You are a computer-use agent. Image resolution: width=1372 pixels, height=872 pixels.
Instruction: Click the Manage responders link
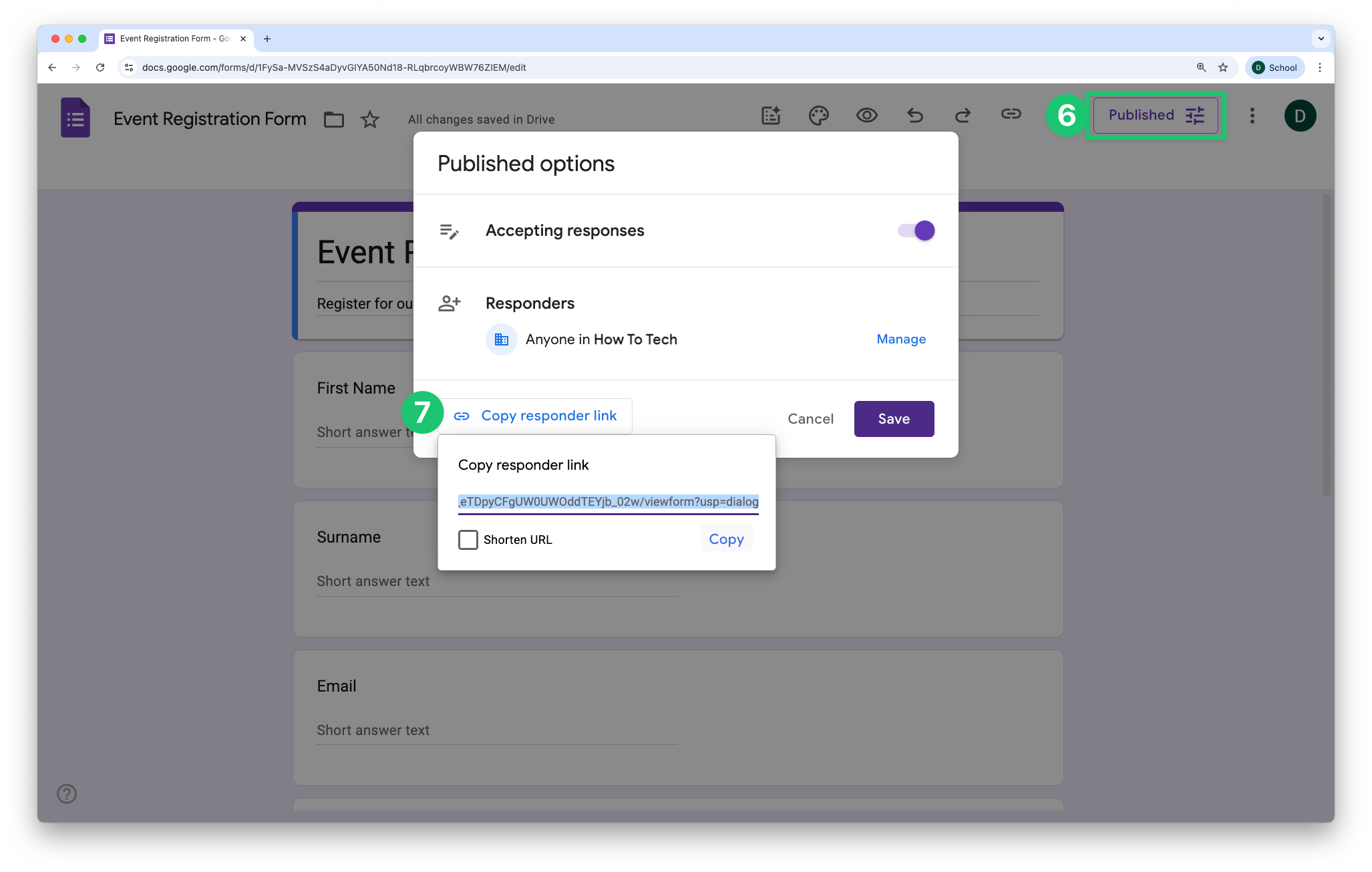coord(900,339)
